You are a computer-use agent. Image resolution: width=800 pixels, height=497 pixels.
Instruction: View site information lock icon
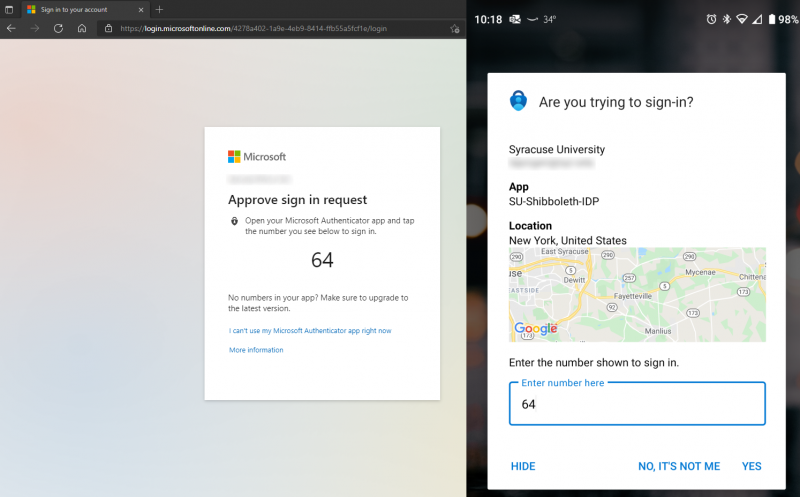coord(108,28)
